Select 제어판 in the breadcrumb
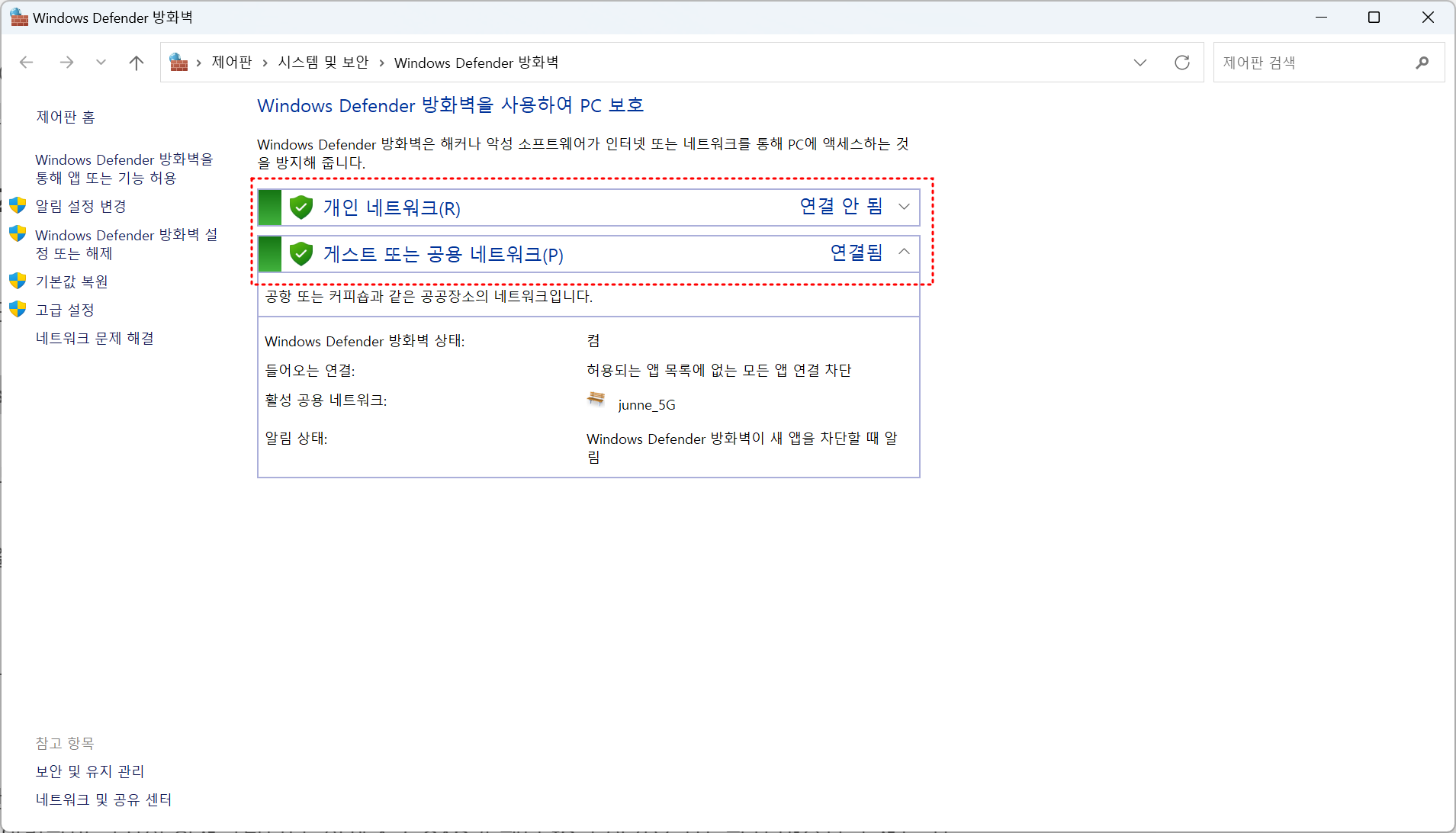 coord(232,63)
